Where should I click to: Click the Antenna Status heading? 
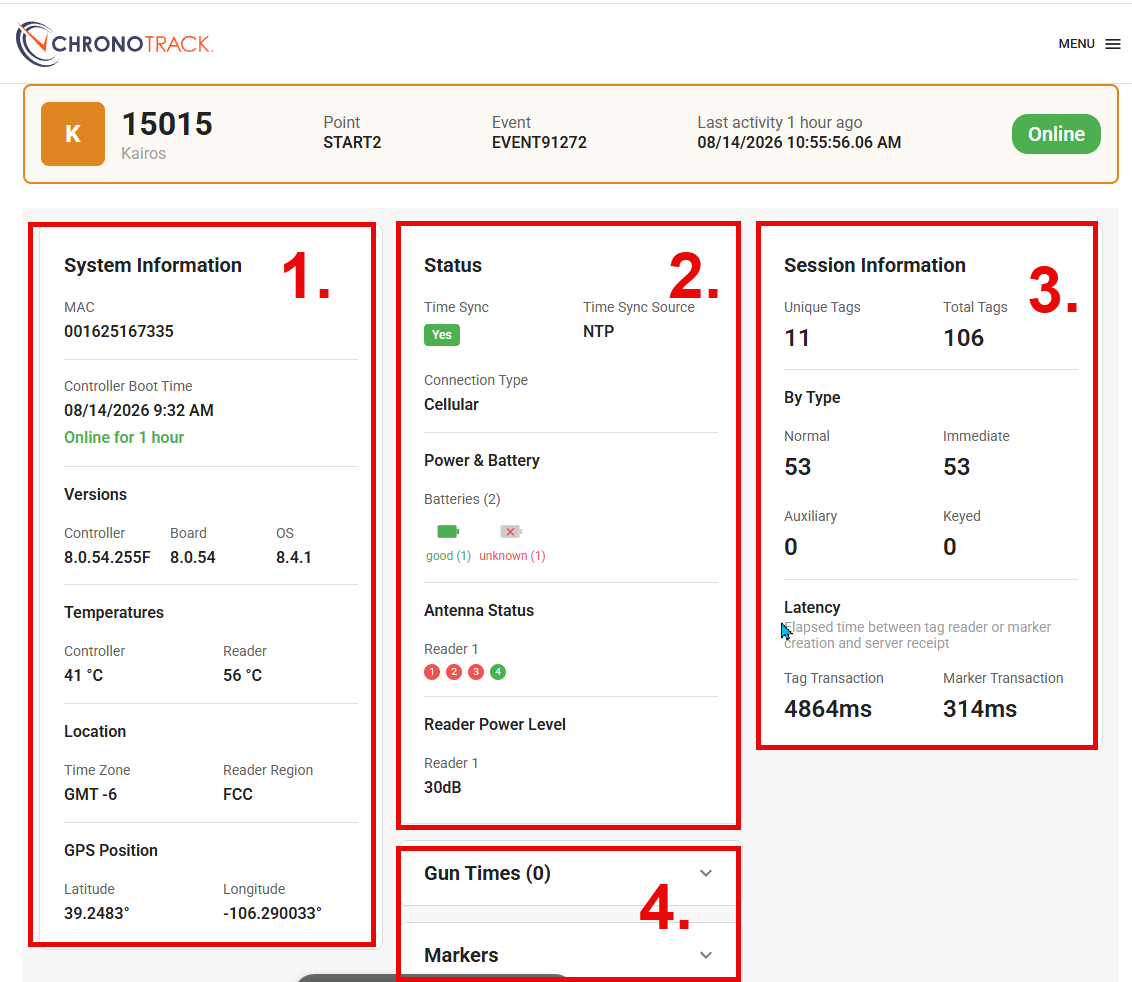[479, 610]
